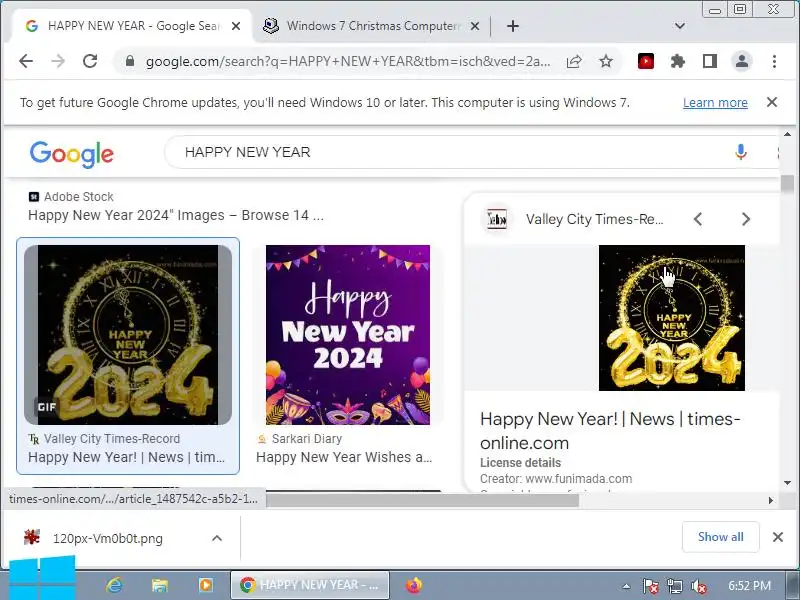Launch Windows Media Player from taskbar
800x600 pixels.
click(206, 585)
